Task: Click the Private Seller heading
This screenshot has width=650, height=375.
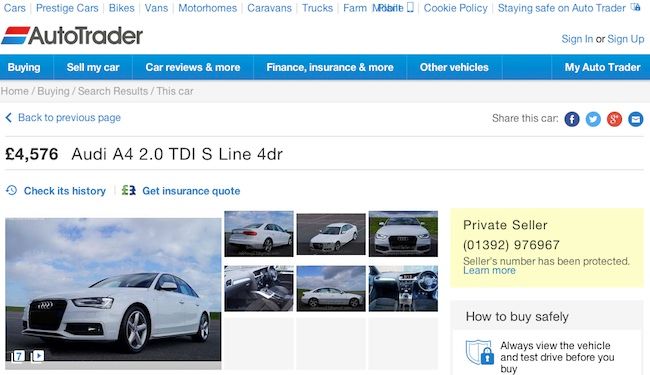Action: coord(505,225)
